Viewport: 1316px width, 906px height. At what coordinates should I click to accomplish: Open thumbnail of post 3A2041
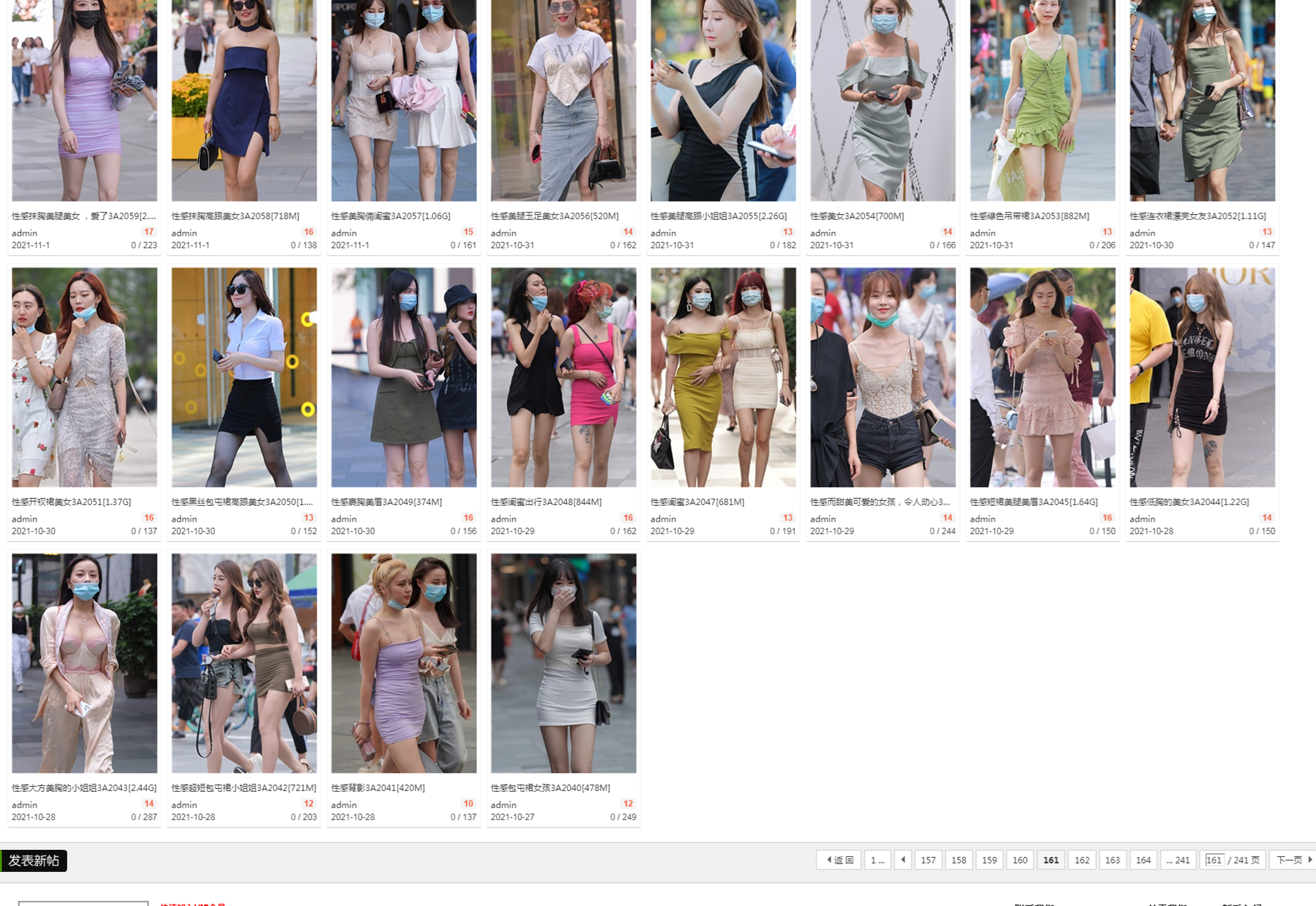[x=404, y=663]
